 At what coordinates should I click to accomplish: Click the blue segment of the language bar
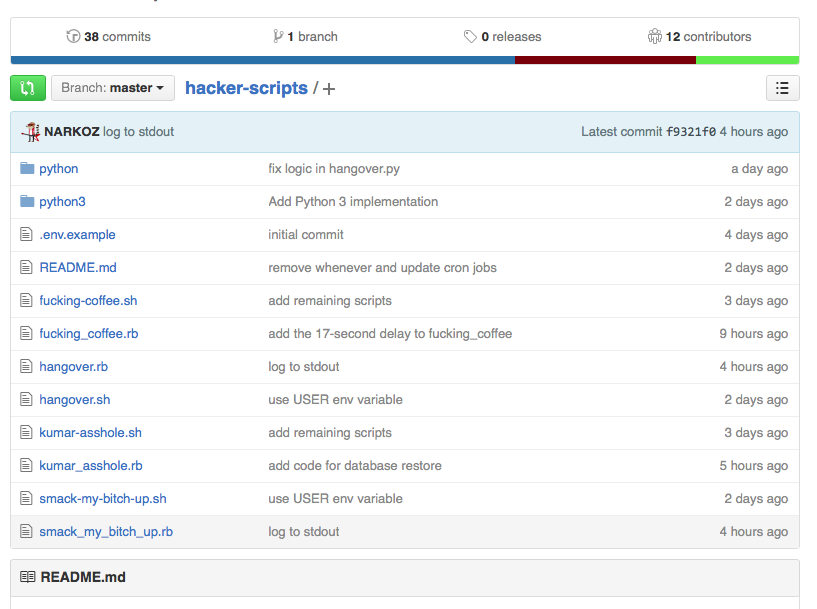click(x=263, y=60)
